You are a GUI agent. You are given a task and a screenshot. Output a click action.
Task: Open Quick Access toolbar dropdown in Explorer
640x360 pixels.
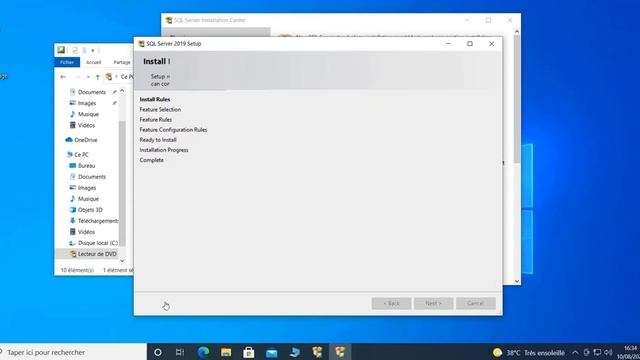pos(93,50)
